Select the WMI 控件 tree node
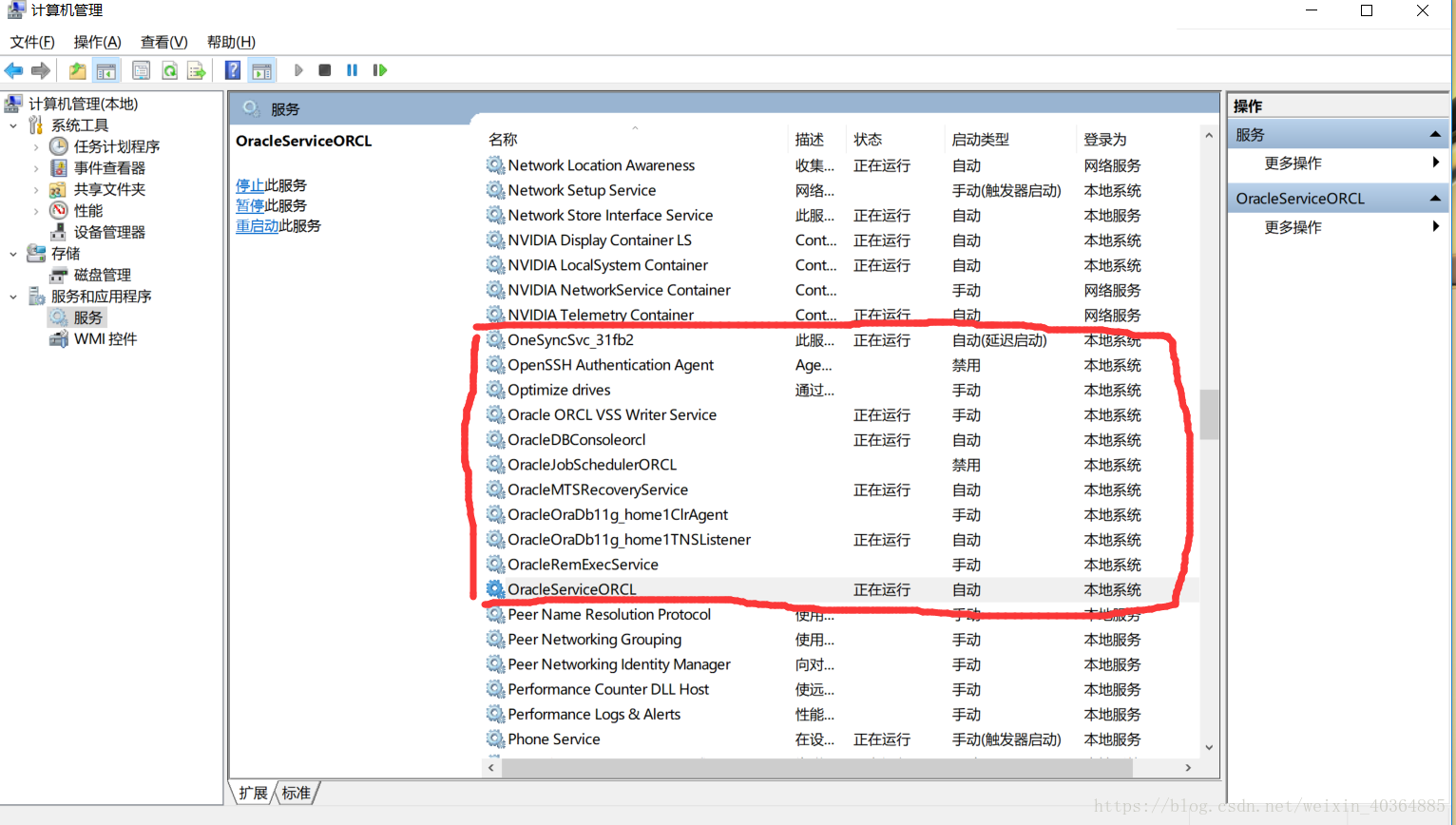The width and height of the screenshot is (1456, 825). click(105, 339)
